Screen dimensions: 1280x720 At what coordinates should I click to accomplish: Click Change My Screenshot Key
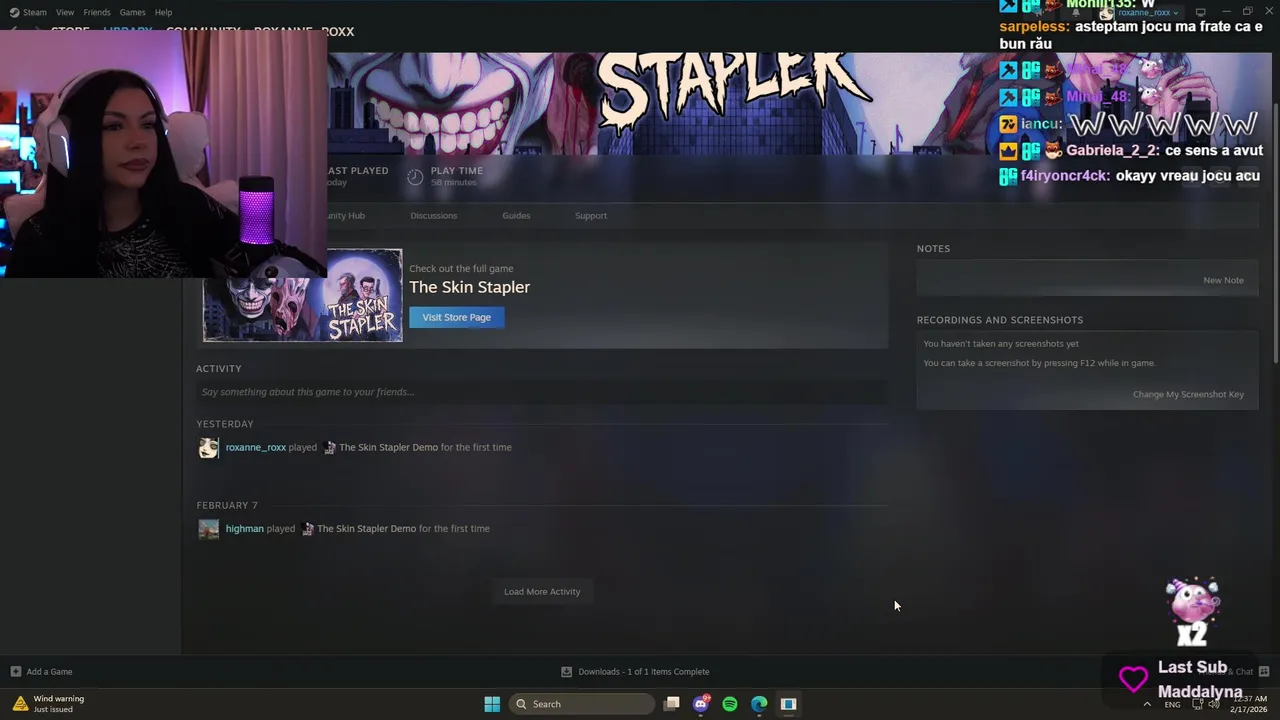(x=1188, y=395)
